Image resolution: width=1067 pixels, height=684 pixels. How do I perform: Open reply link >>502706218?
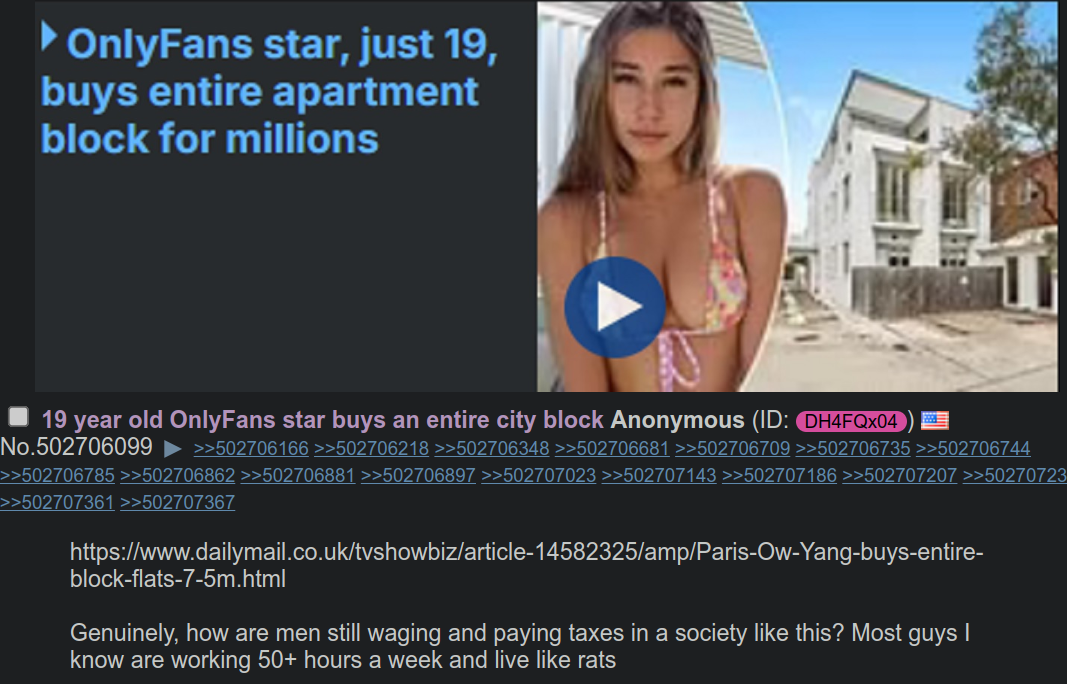coord(372,449)
